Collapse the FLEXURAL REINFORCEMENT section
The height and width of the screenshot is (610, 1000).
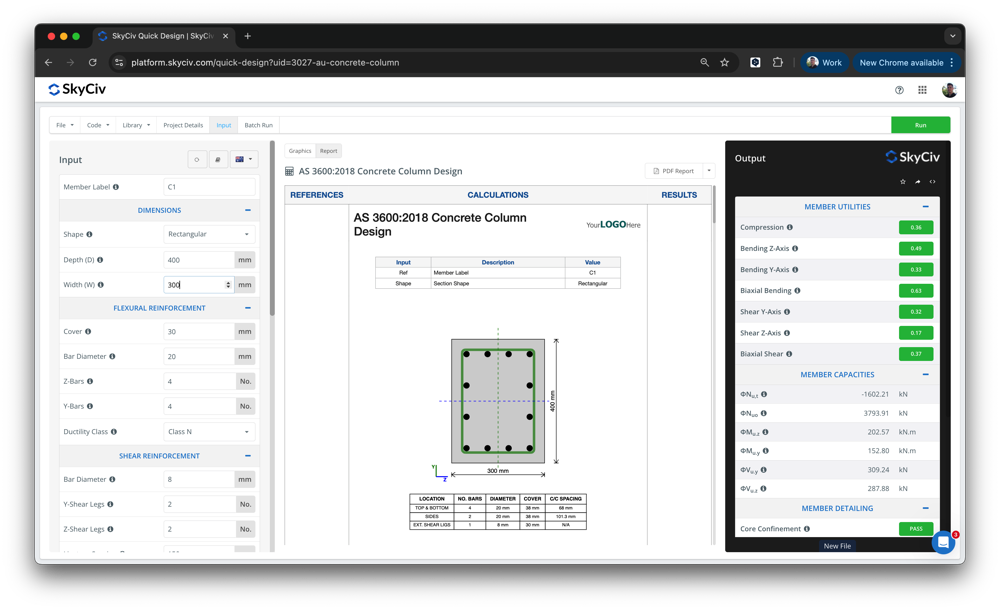[x=247, y=308]
